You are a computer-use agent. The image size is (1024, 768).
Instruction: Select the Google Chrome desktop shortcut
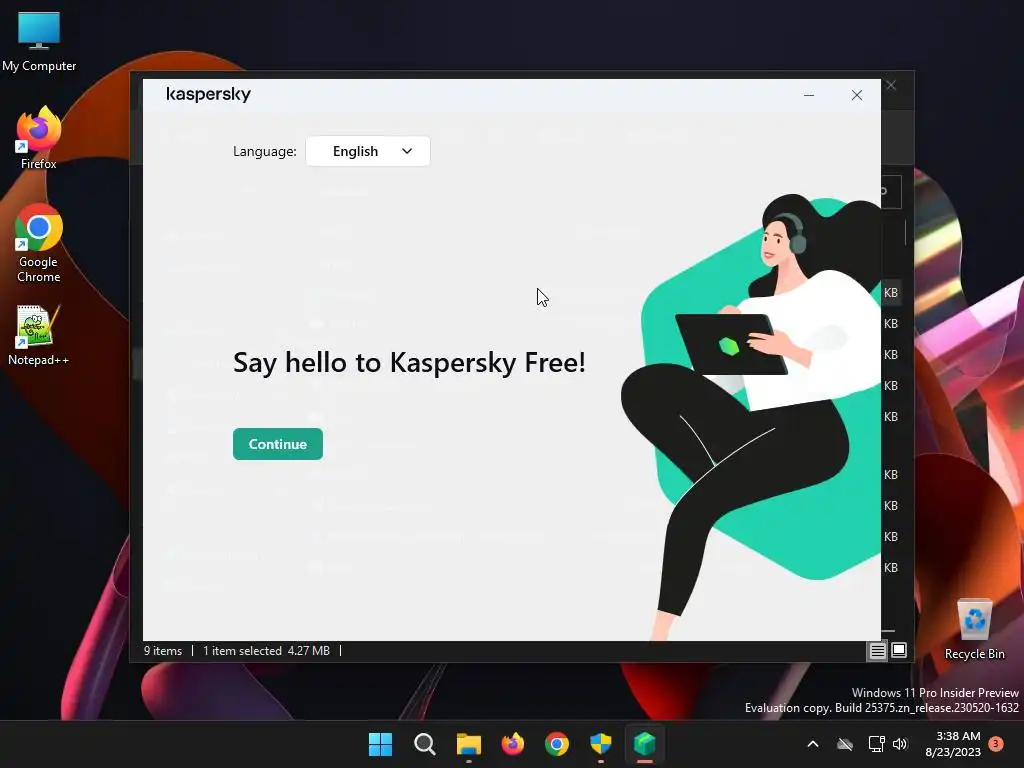[39, 244]
